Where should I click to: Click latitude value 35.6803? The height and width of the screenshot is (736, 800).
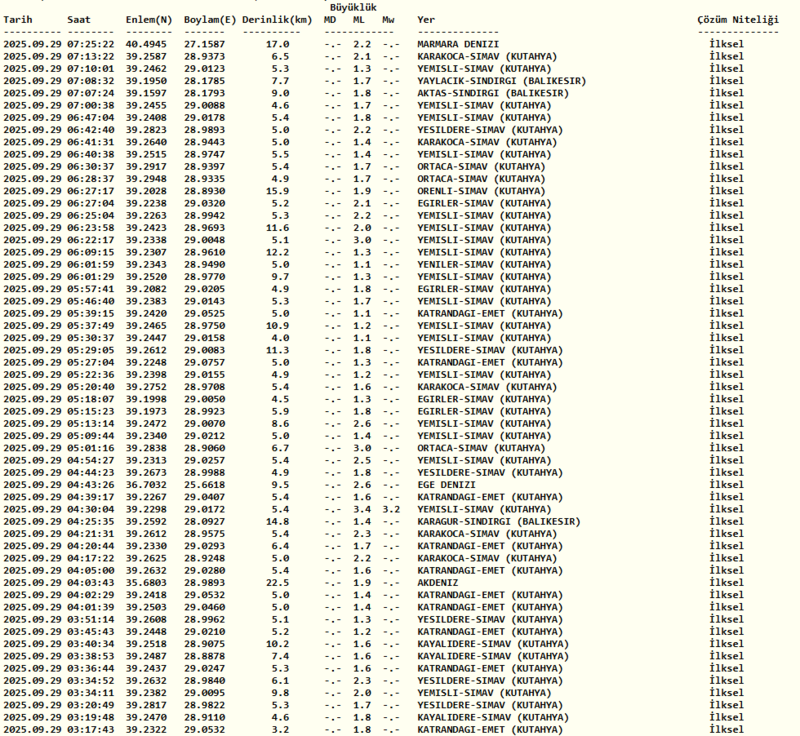click(146, 583)
